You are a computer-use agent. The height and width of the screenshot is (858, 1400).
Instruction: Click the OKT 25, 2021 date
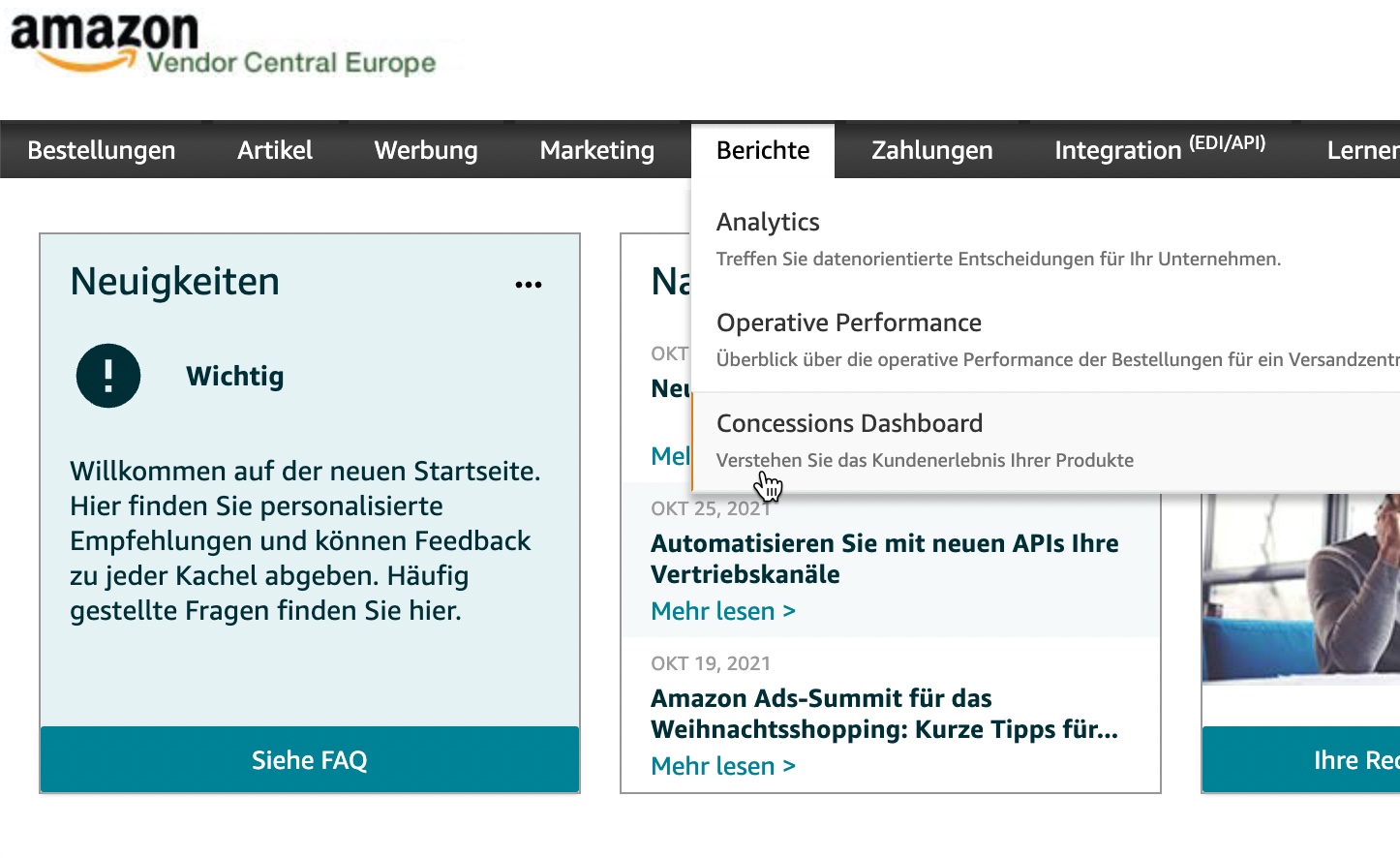coord(711,508)
